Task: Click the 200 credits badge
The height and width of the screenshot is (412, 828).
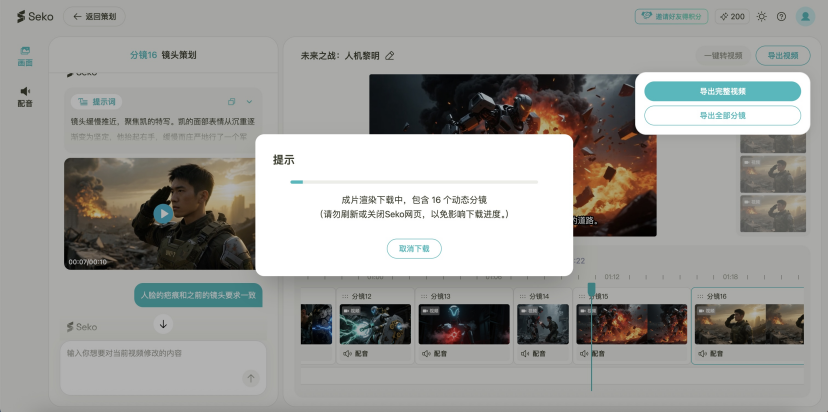Action: [732, 16]
